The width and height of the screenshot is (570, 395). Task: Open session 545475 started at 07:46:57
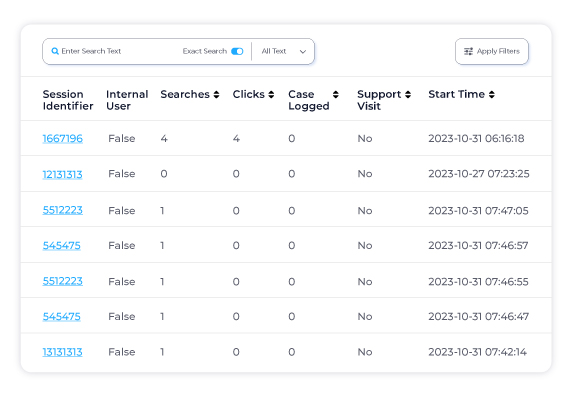tap(61, 246)
